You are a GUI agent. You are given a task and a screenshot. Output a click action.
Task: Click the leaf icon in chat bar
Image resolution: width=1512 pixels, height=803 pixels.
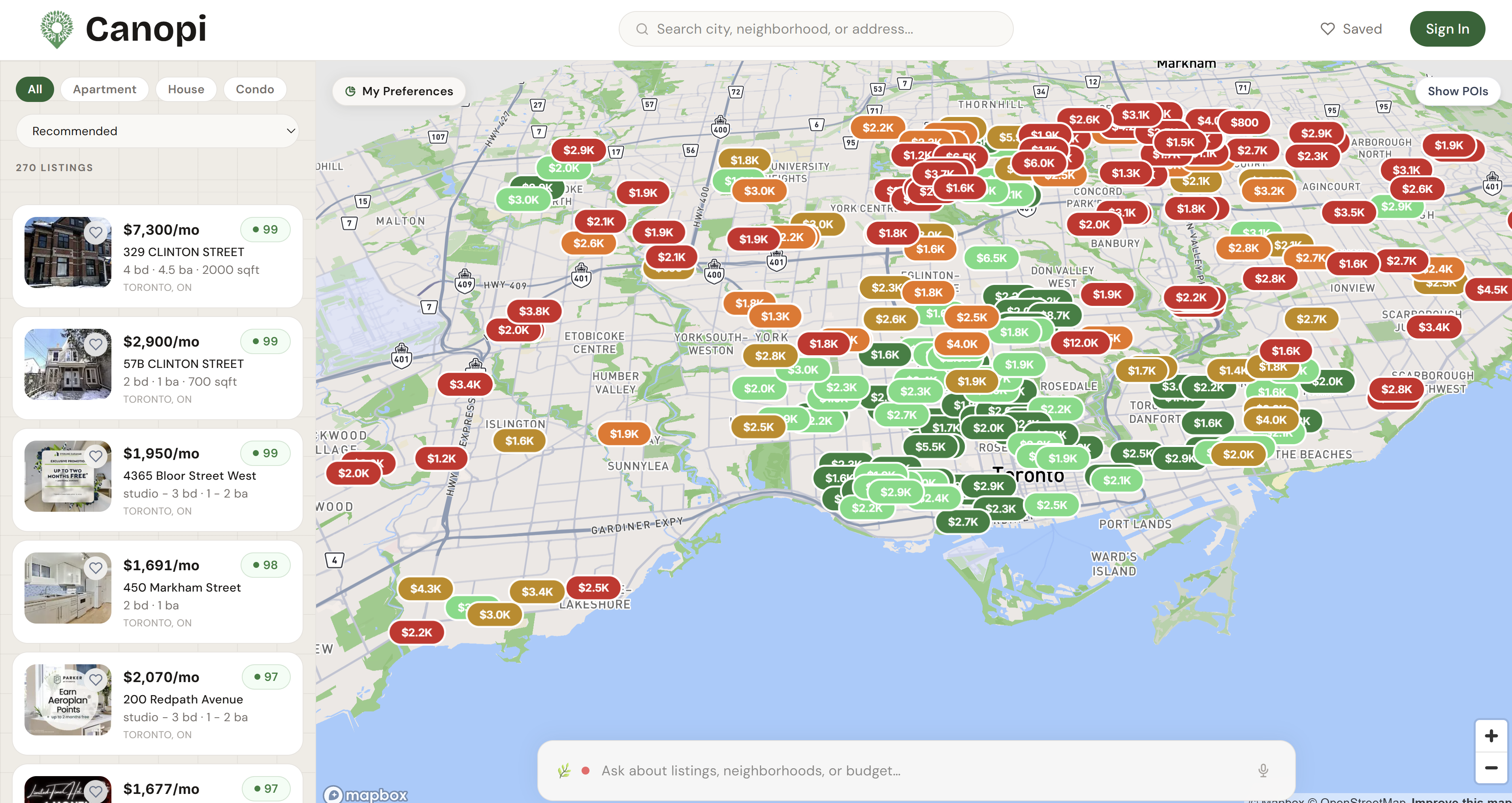(564, 771)
